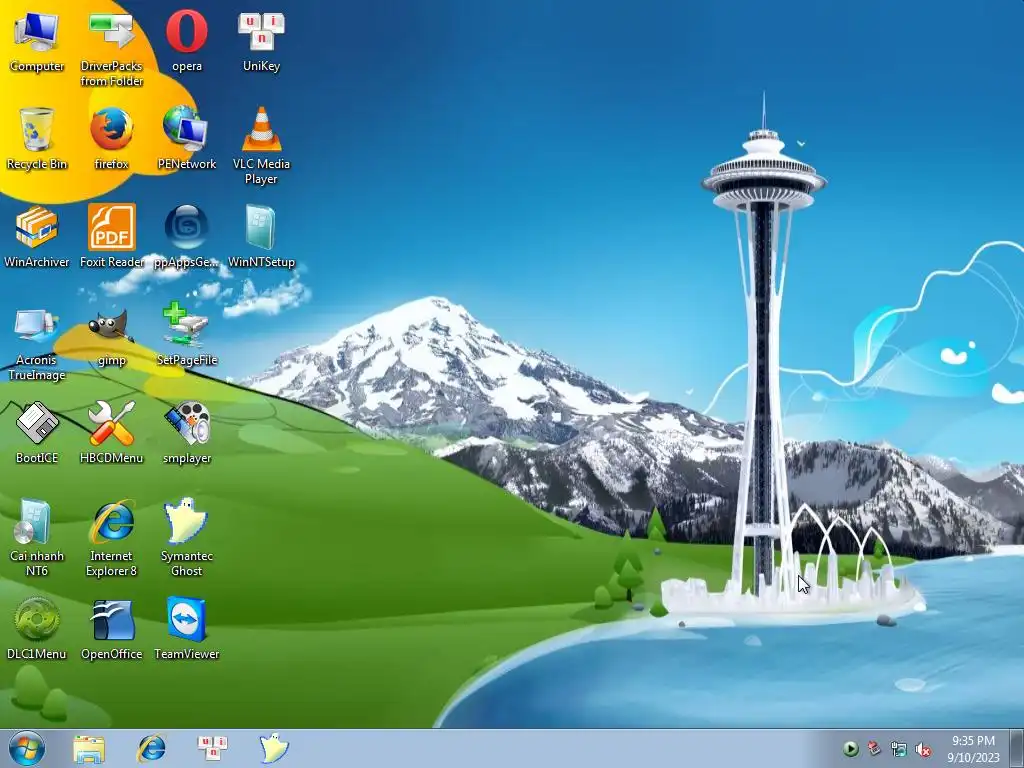Open the taskbar clock showing 9:35 PM

(x=973, y=748)
